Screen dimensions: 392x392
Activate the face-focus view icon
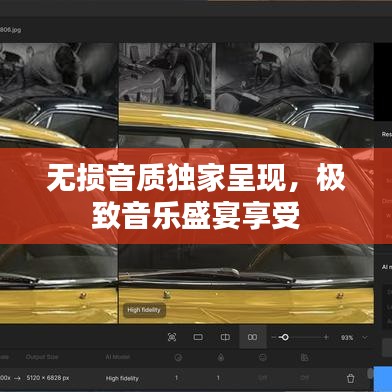[172, 337]
